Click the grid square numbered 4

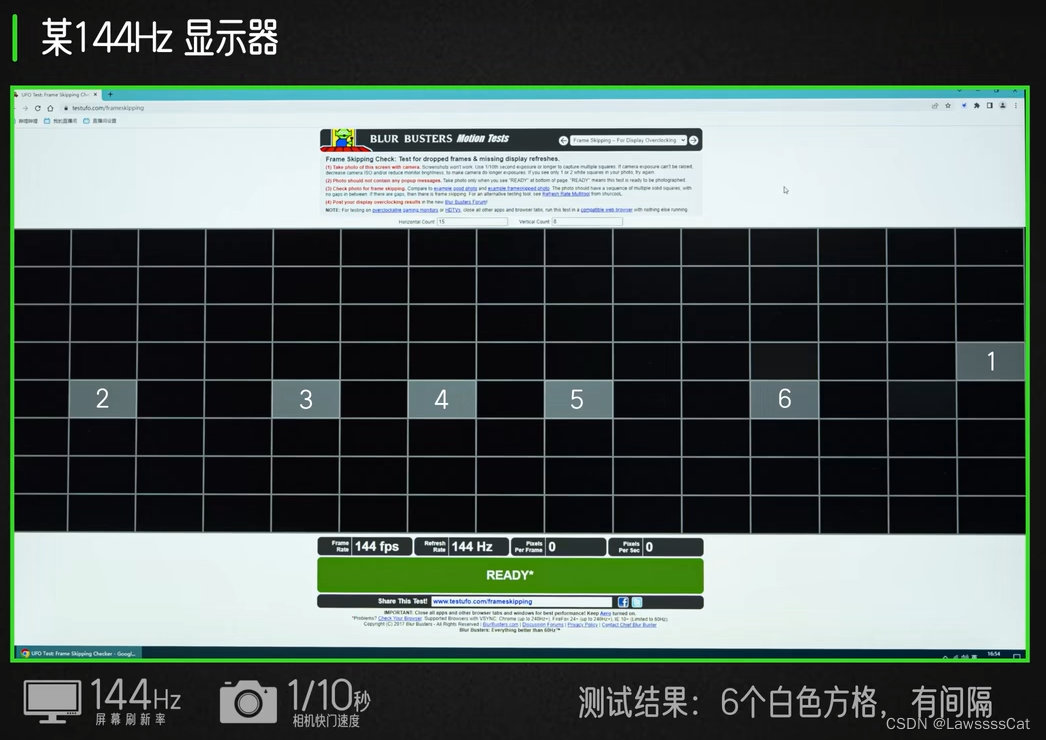442,399
